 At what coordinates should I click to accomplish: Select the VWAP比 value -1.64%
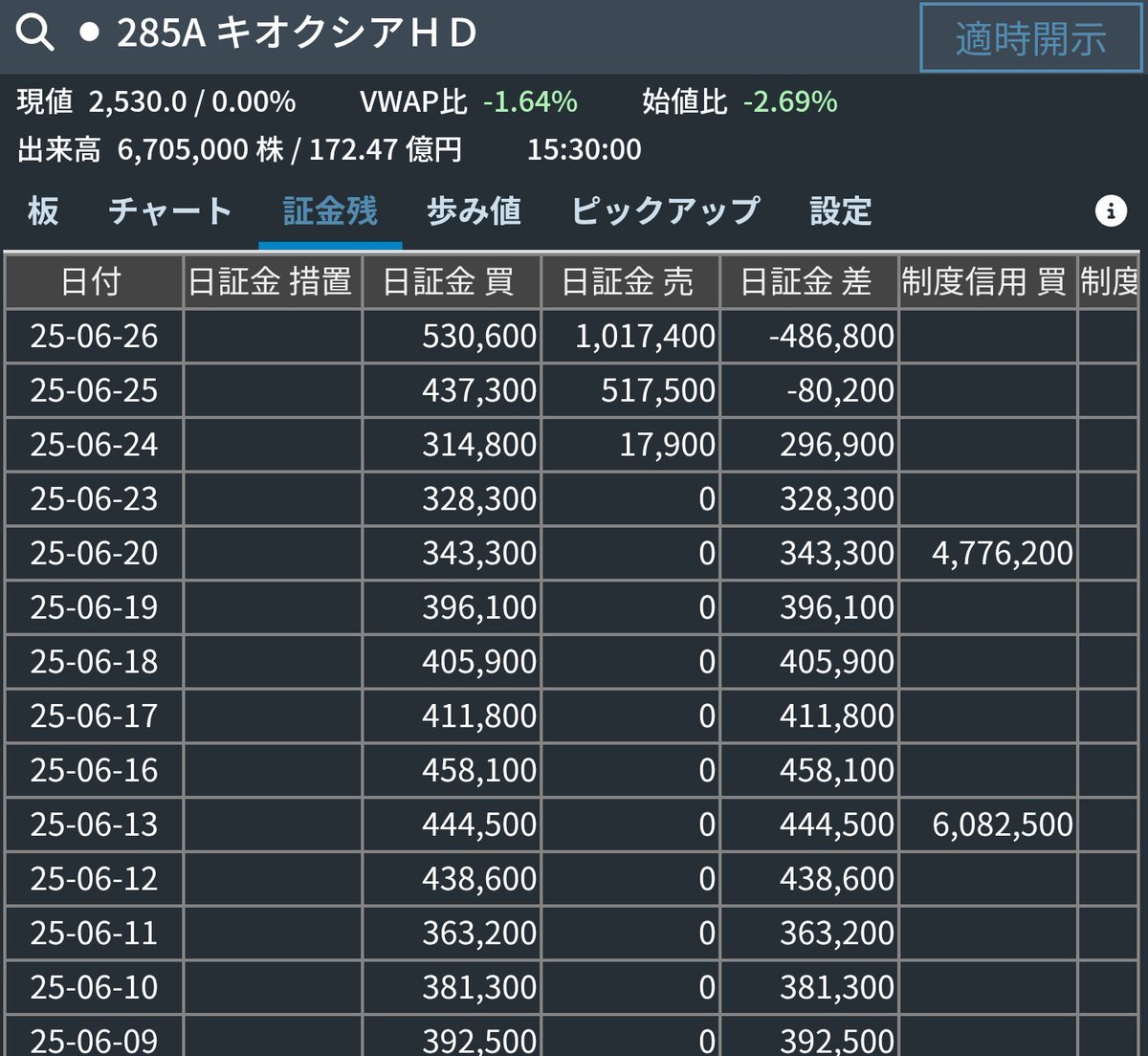click(530, 101)
